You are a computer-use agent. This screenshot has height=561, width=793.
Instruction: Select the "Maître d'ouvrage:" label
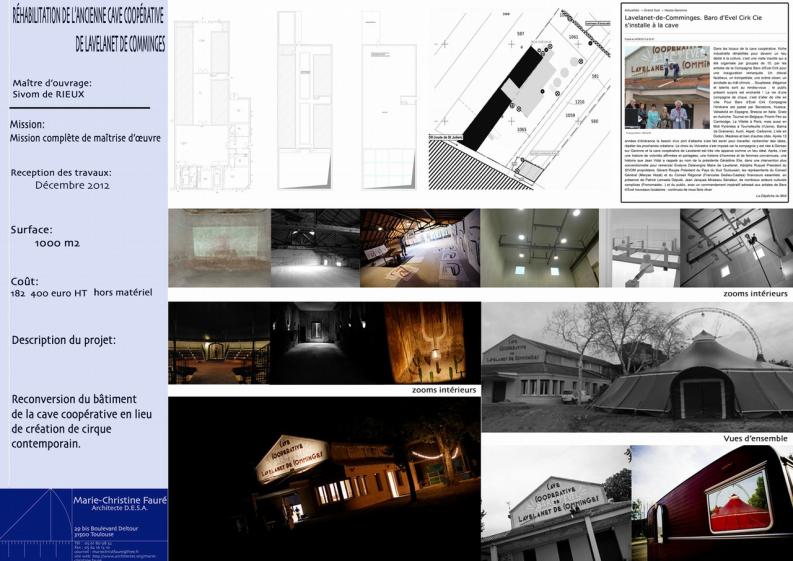pos(52,82)
